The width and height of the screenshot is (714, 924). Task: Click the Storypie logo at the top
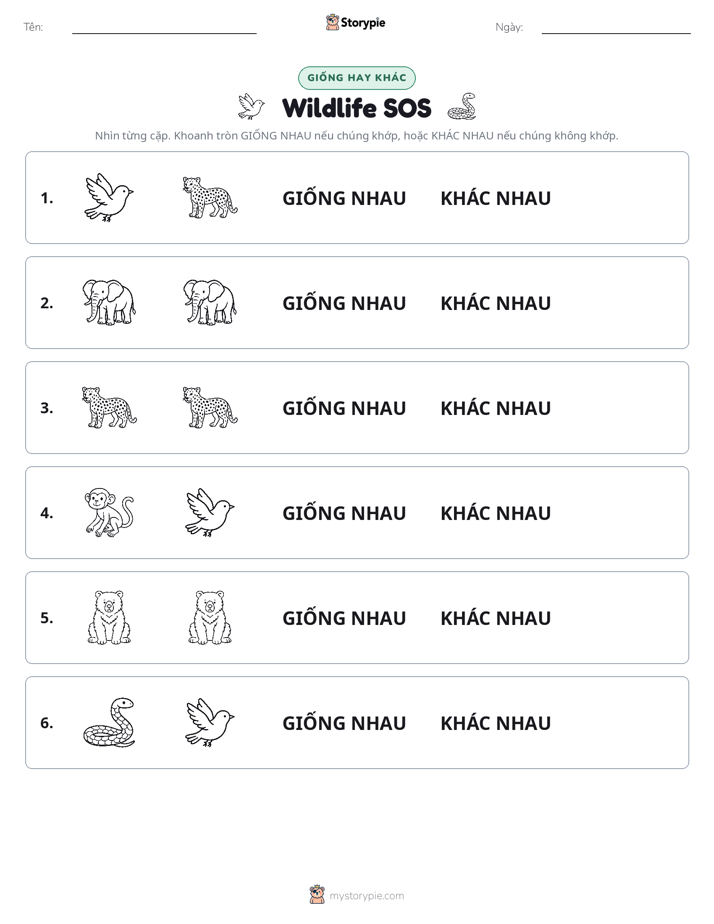click(356, 22)
